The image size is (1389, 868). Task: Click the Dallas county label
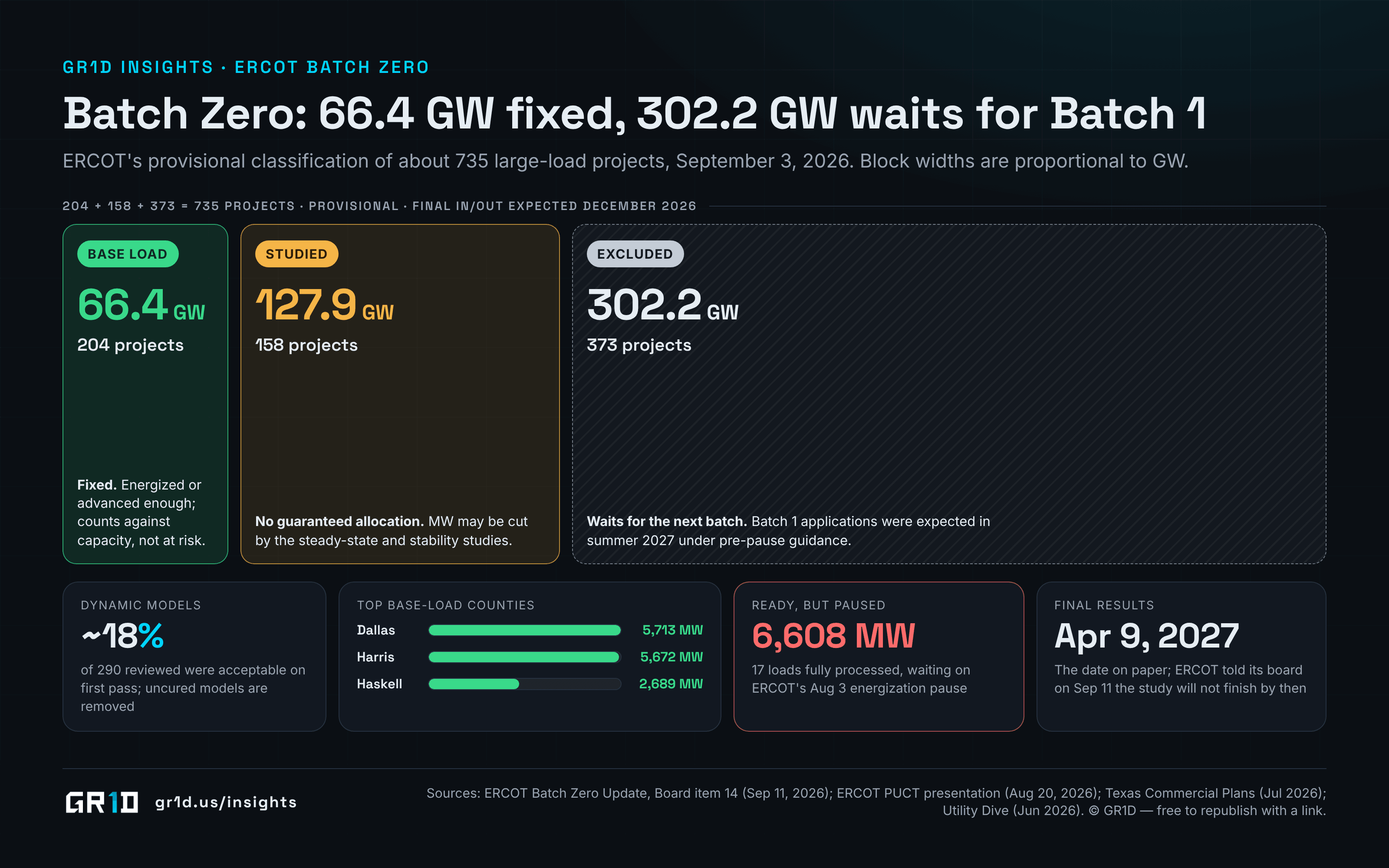[x=376, y=630]
